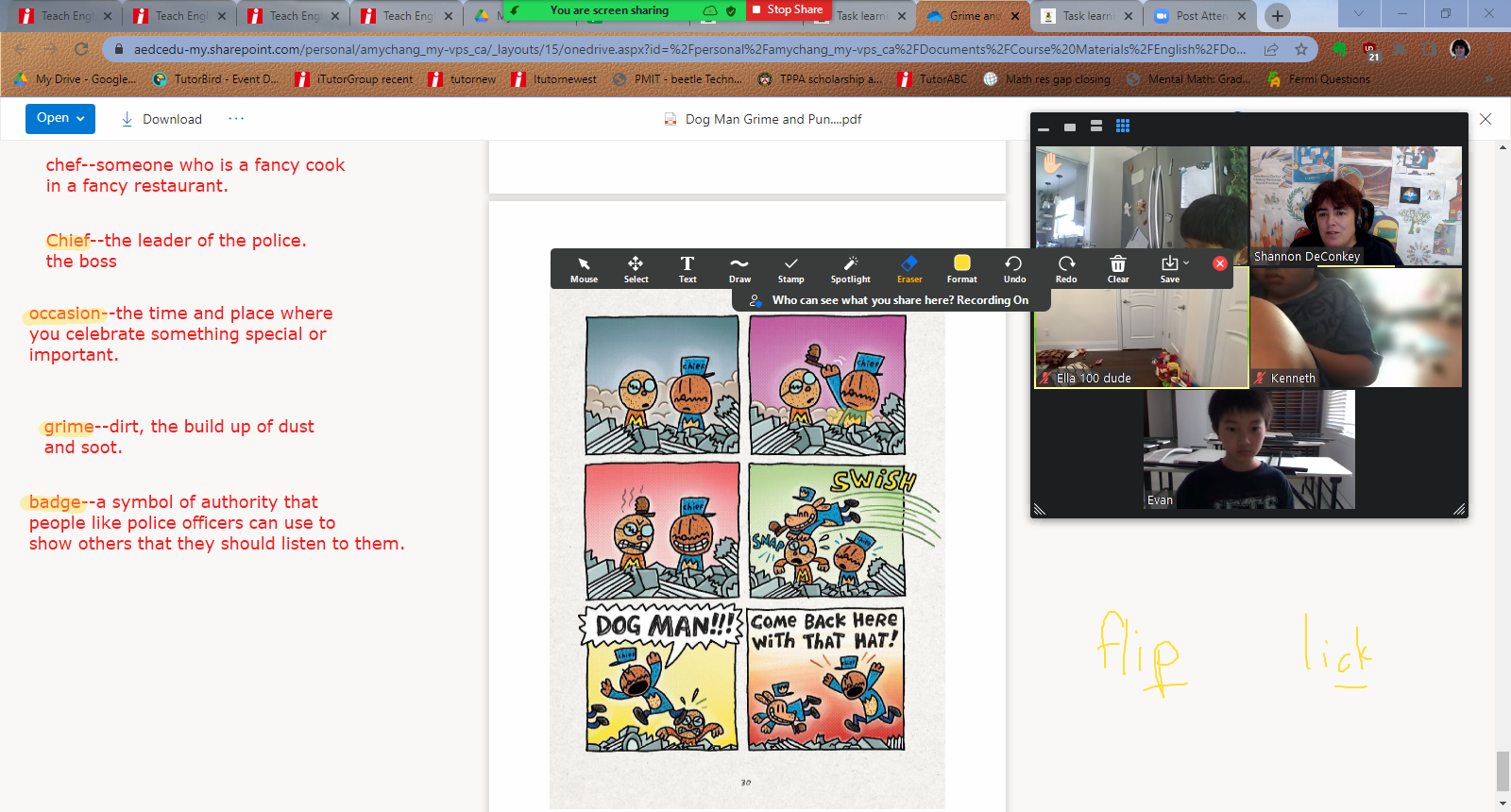Download the PDF file
Image resolution: width=1511 pixels, height=812 pixels.
(x=161, y=119)
